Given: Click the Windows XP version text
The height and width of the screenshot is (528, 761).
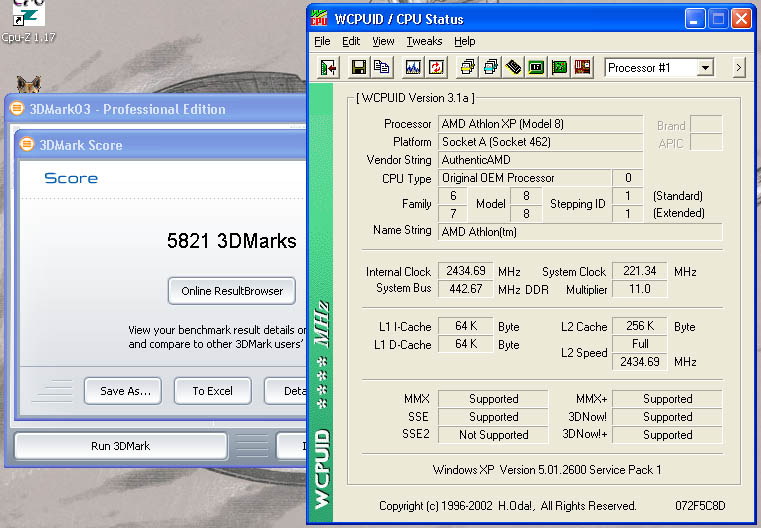Looking at the screenshot, I should coord(546,470).
